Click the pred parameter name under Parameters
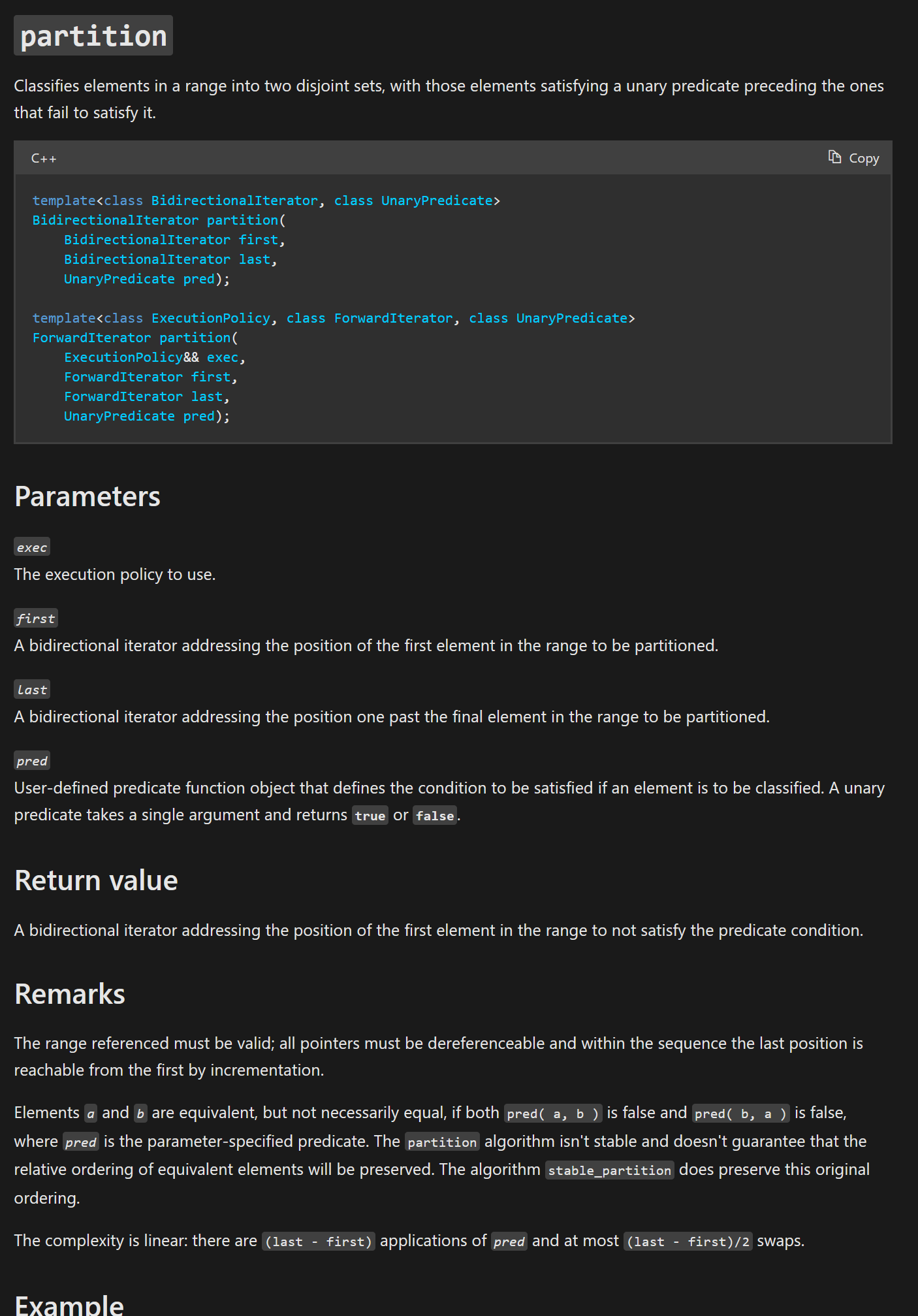 (32, 761)
